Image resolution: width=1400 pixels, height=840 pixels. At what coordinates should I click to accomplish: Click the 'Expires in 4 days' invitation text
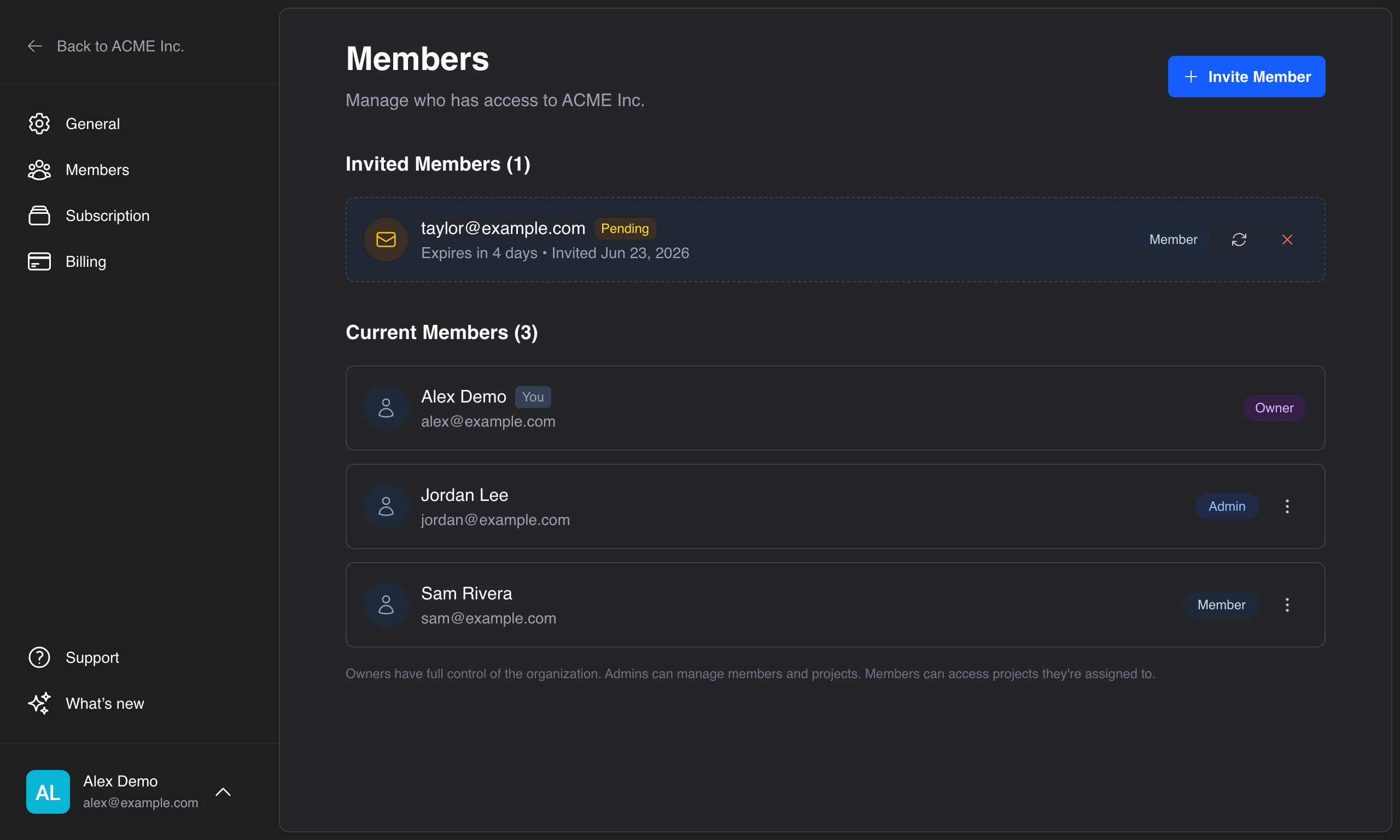[x=479, y=253]
